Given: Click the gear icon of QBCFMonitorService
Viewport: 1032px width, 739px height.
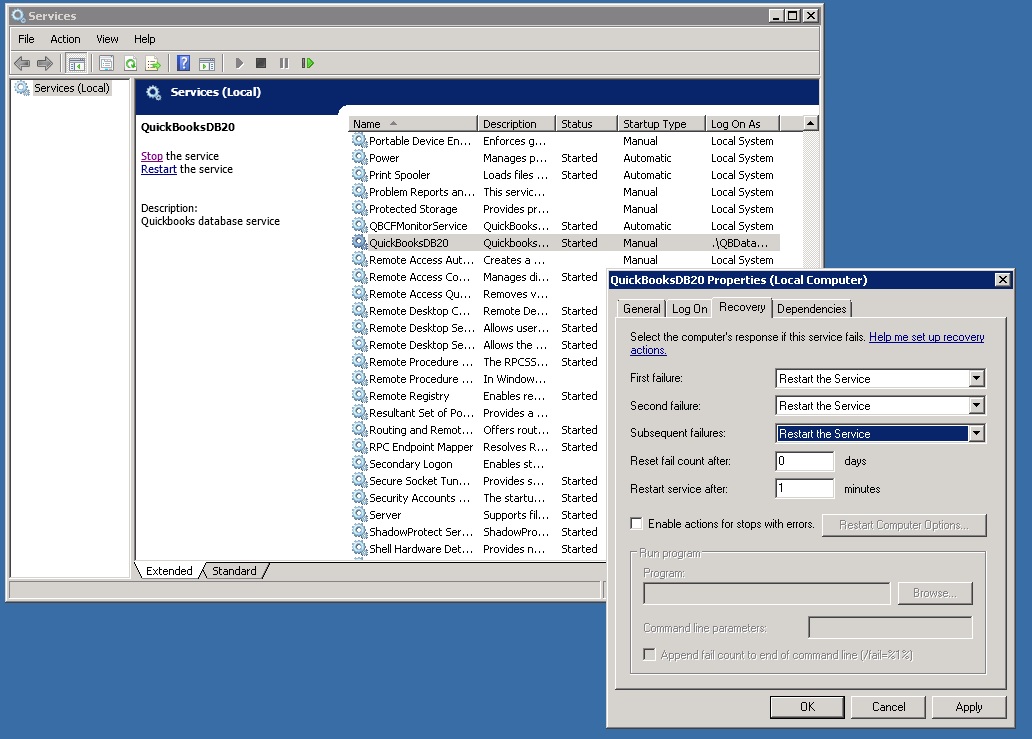Looking at the screenshot, I should point(359,225).
